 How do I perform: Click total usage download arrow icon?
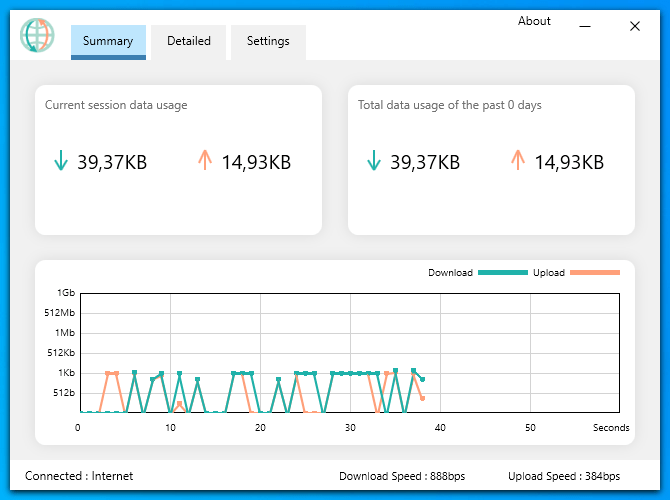point(374,161)
